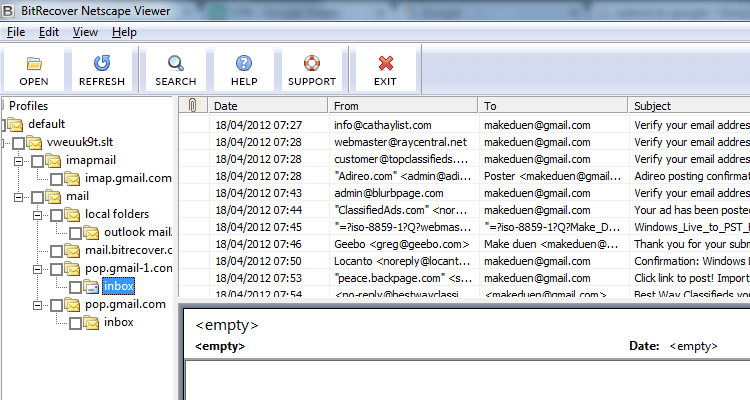Open the Help menu
The width and height of the screenshot is (750, 400).
pos(124,32)
